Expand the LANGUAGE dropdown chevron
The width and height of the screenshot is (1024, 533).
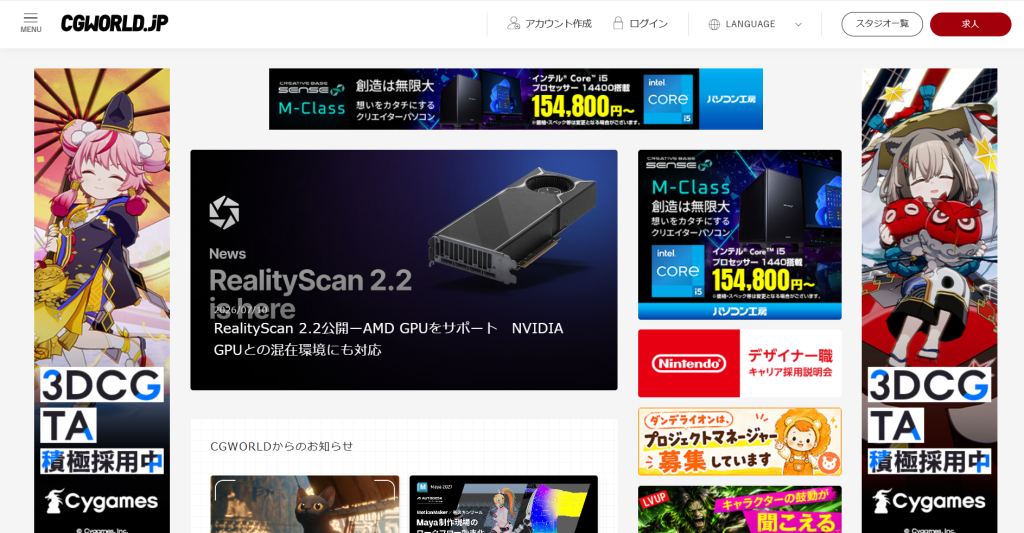coord(798,24)
